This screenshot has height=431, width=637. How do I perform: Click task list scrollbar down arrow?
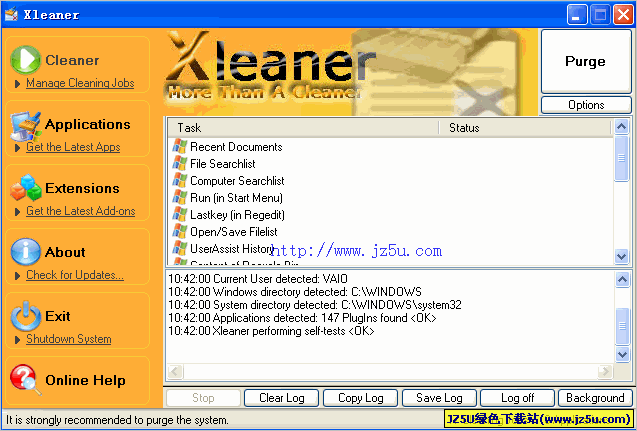[x=622, y=256]
